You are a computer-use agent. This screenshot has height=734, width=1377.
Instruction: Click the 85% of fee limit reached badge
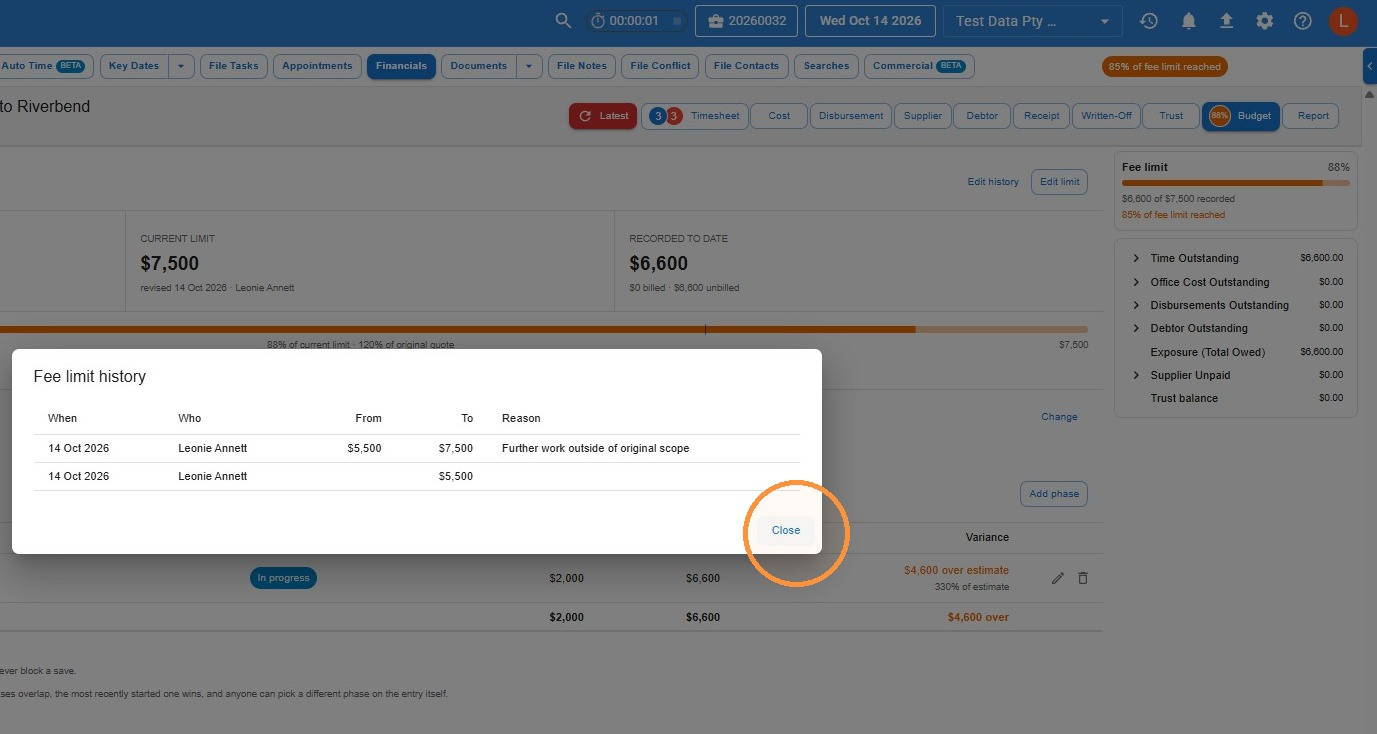coord(1165,67)
